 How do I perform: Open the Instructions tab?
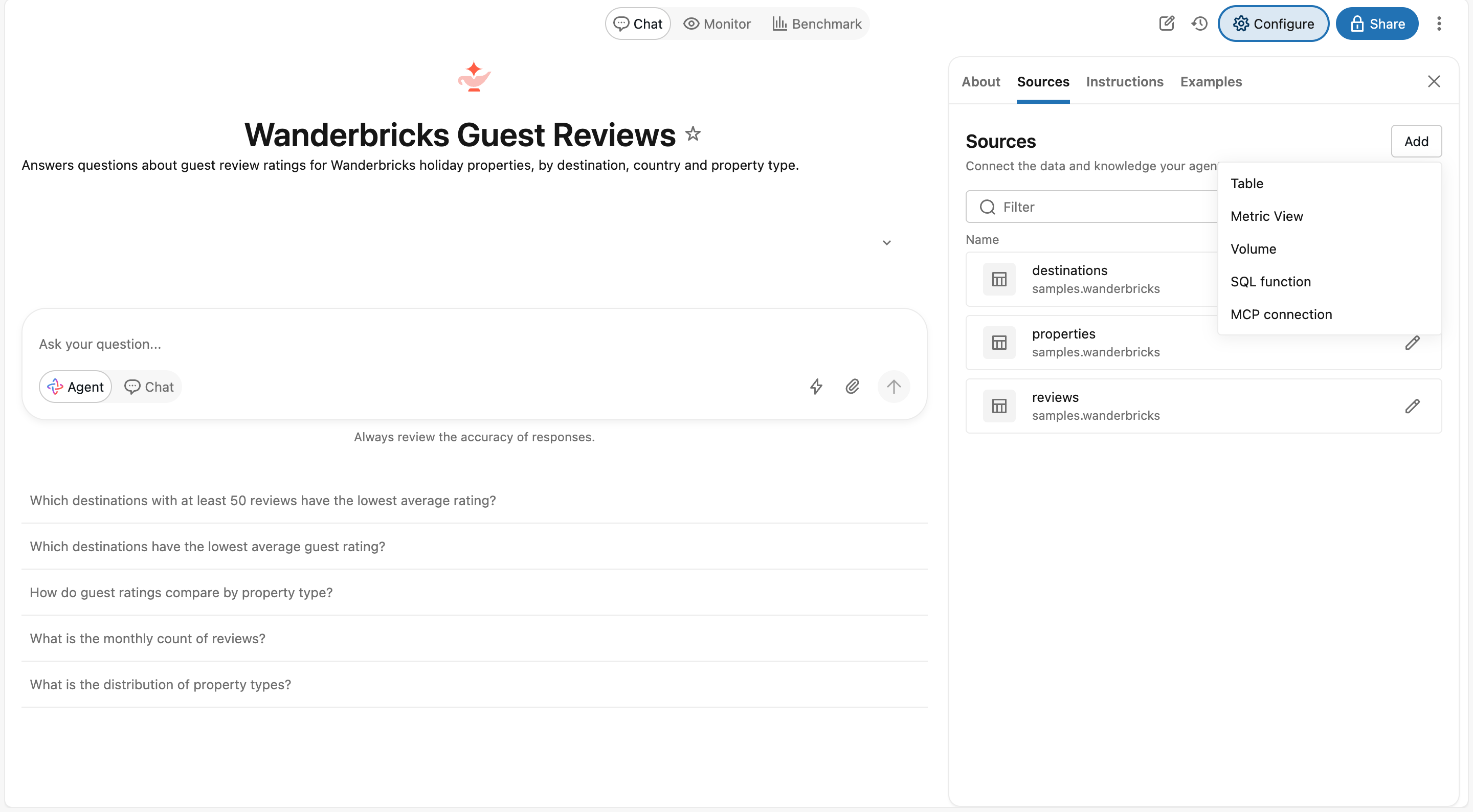tap(1124, 82)
